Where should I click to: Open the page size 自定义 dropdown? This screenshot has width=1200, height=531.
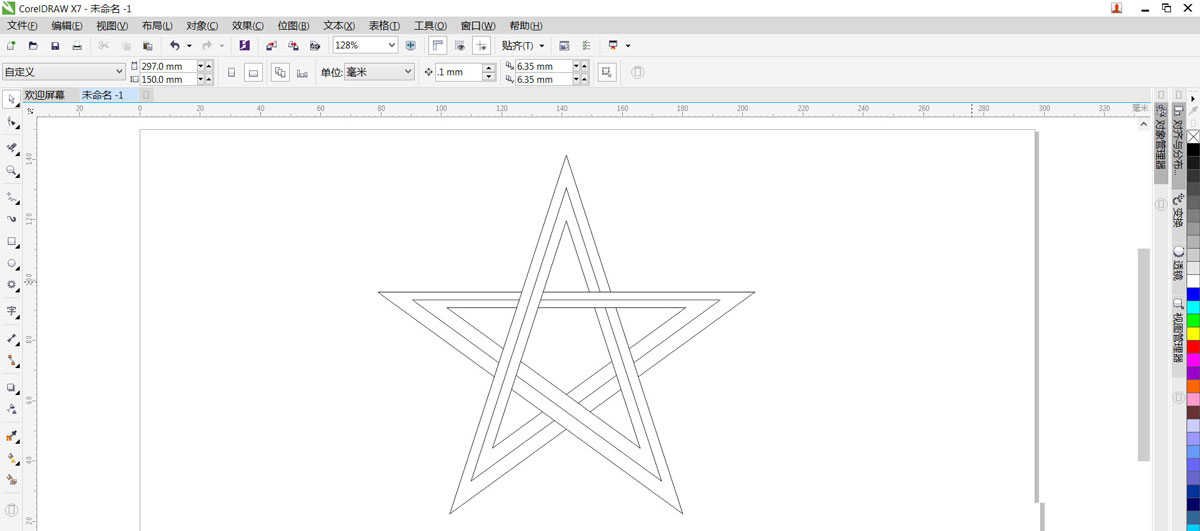(x=120, y=72)
